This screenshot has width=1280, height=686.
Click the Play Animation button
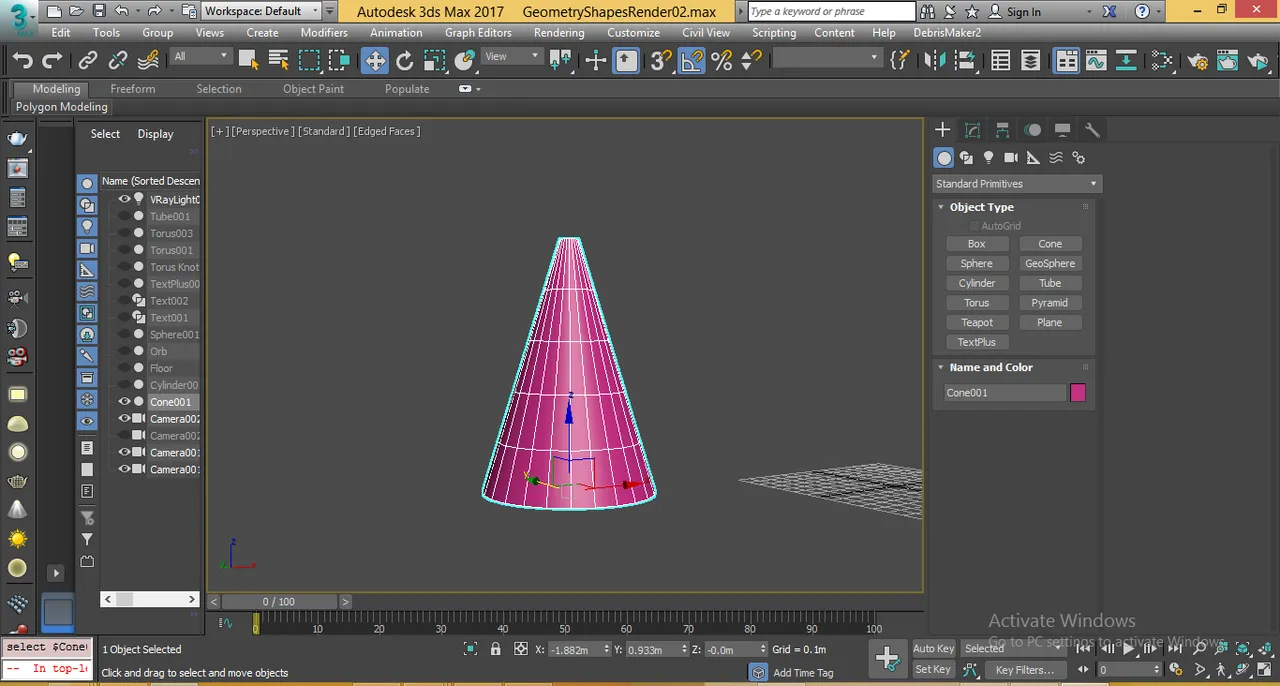point(1129,648)
